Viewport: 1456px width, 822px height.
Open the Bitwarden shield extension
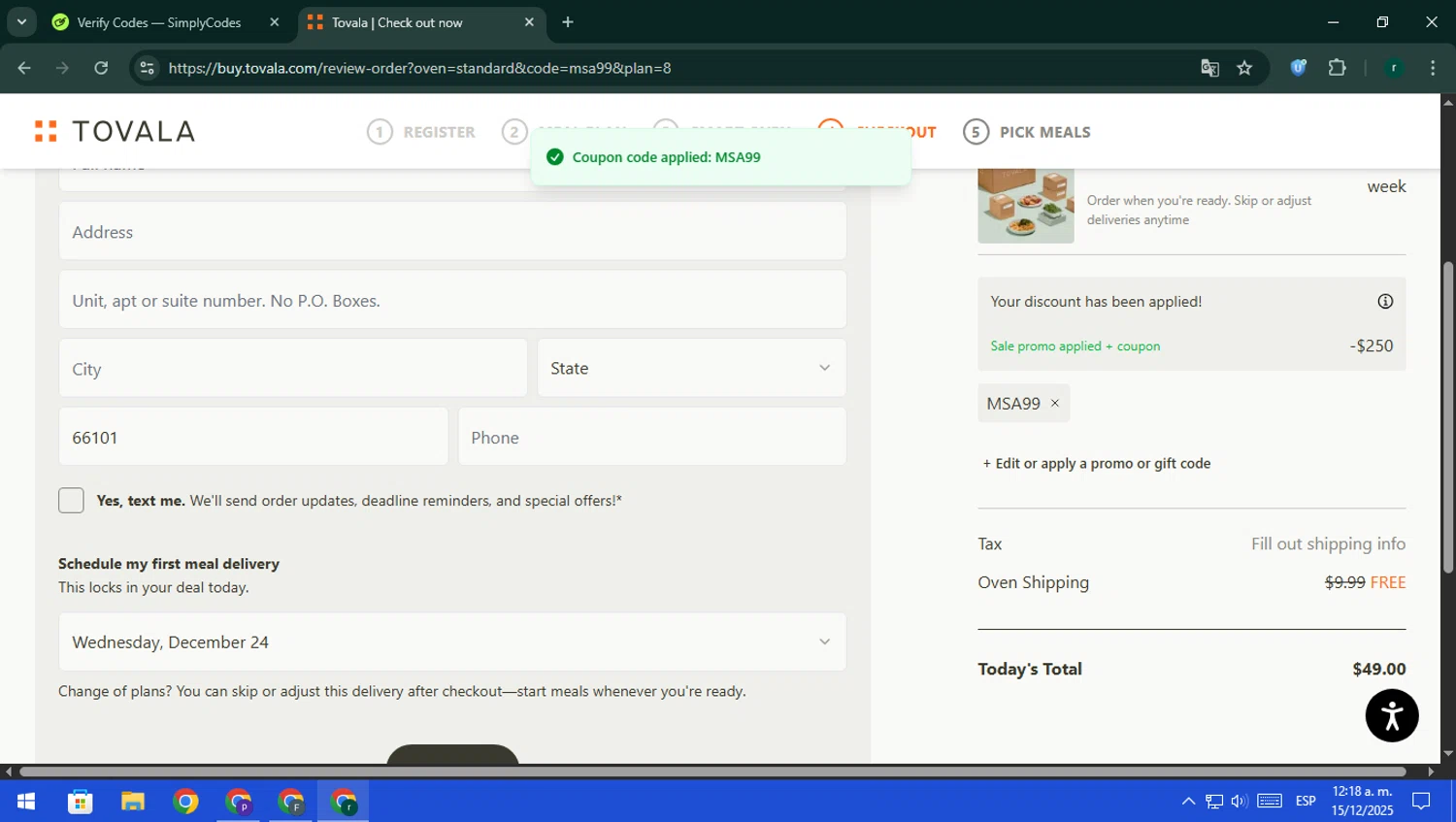[1299, 68]
